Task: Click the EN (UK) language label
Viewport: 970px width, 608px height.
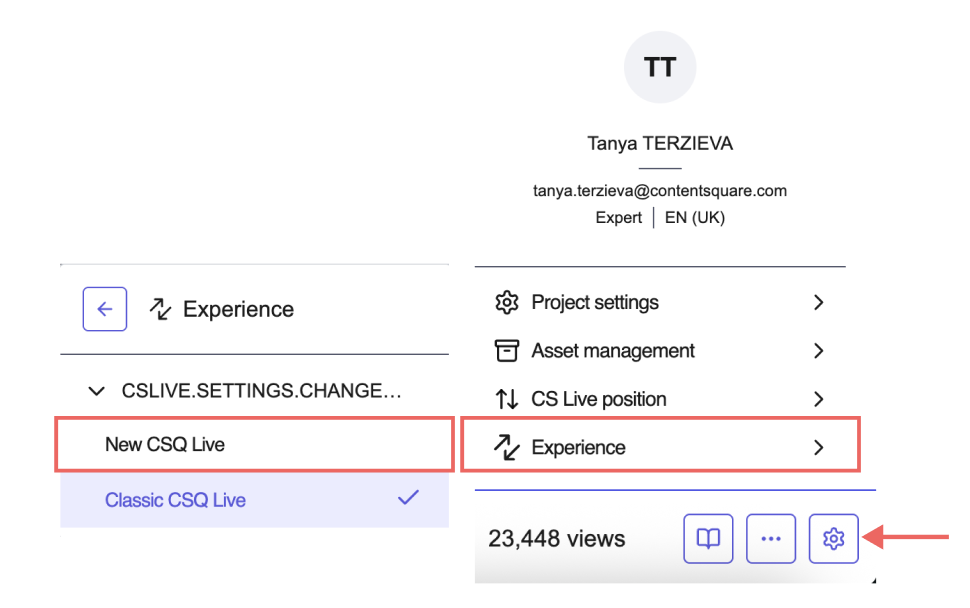Action: (695, 218)
